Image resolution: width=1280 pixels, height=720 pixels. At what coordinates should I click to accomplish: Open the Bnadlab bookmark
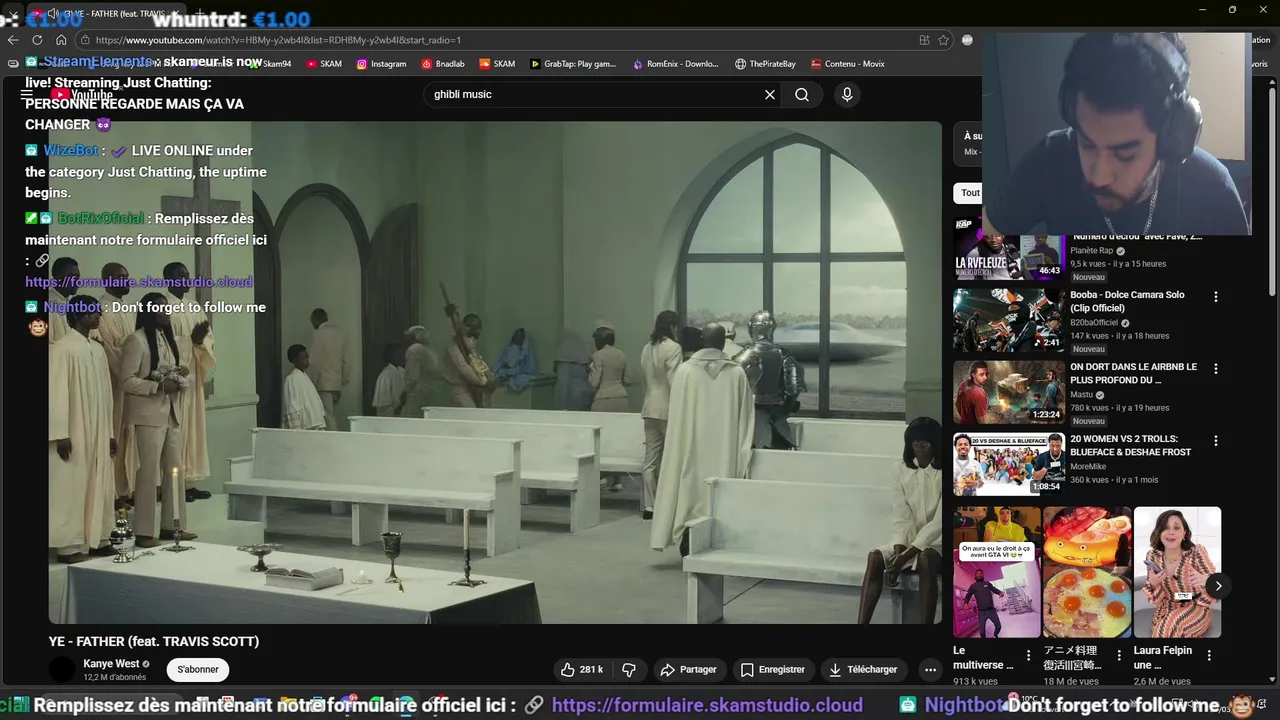coord(443,64)
